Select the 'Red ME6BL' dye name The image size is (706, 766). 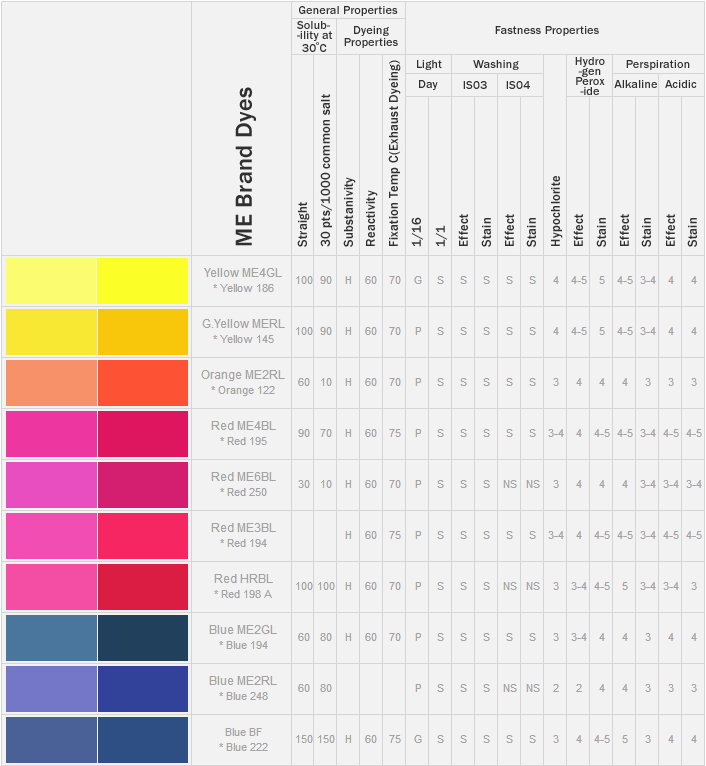(x=243, y=477)
